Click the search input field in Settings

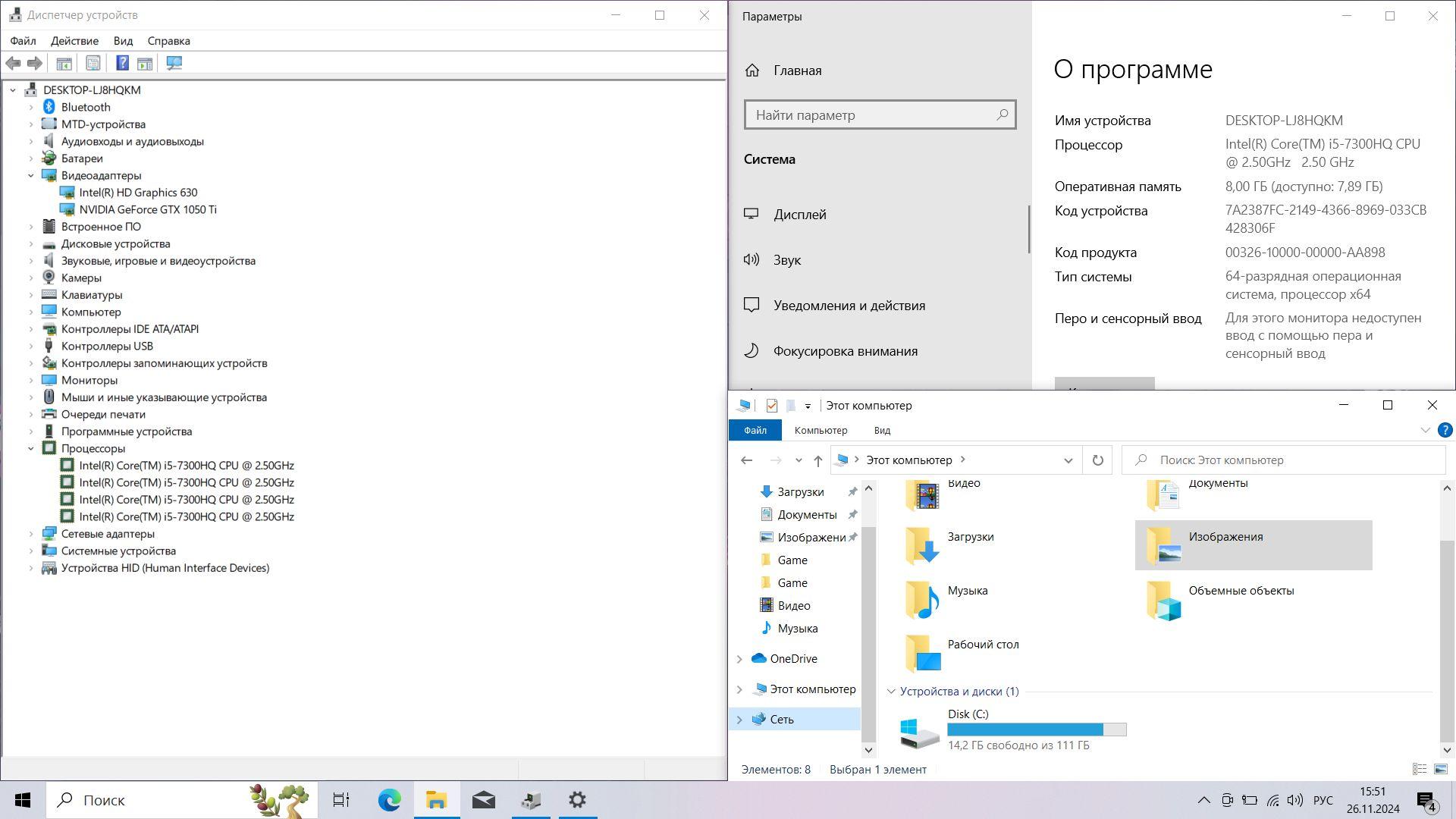[879, 115]
